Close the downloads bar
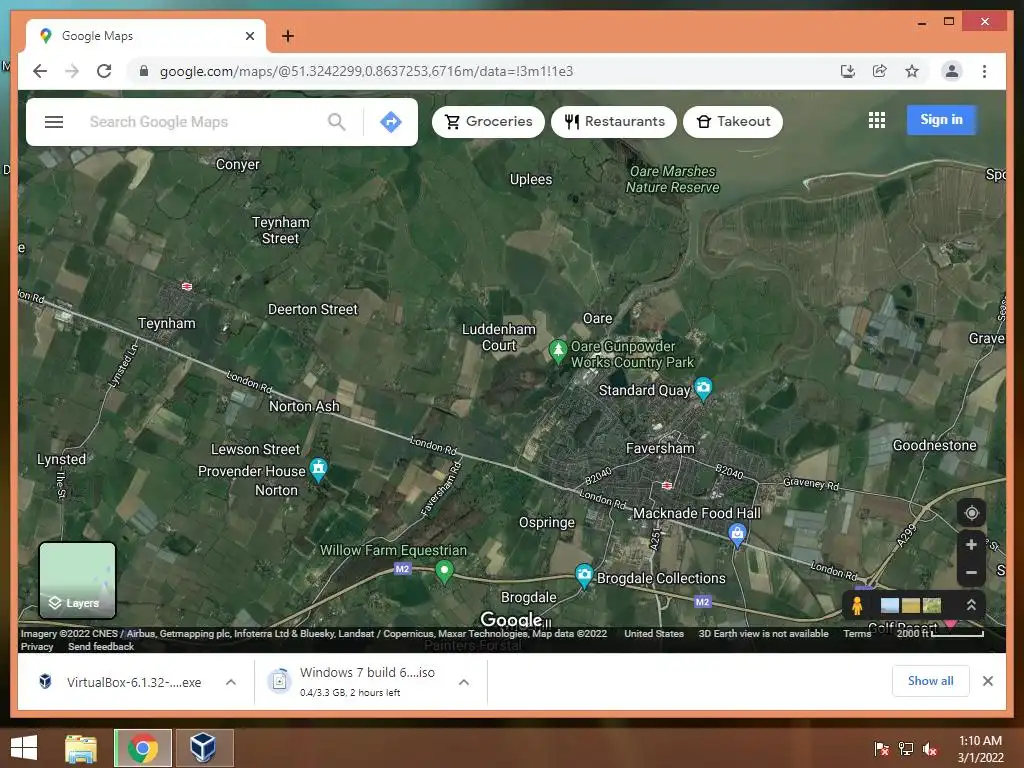The height and width of the screenshot is (768, 1024). tap(987, 681)
